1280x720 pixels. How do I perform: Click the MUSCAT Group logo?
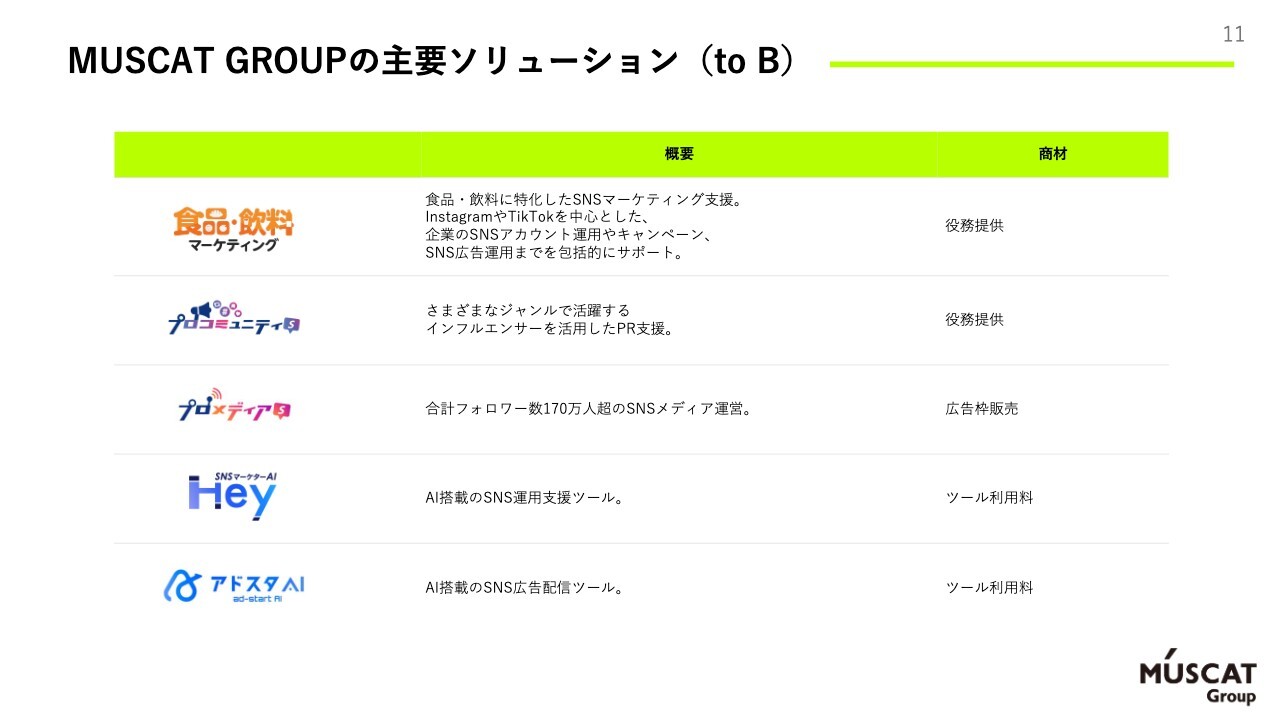coord(1197,682)
